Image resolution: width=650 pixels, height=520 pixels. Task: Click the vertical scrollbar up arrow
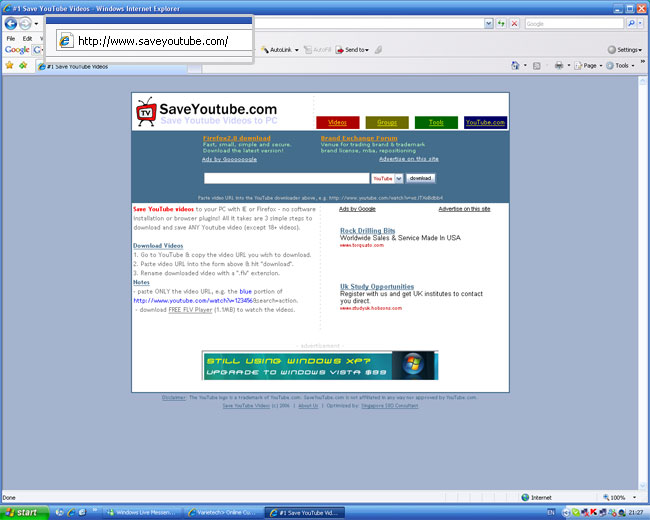point(643,80)
